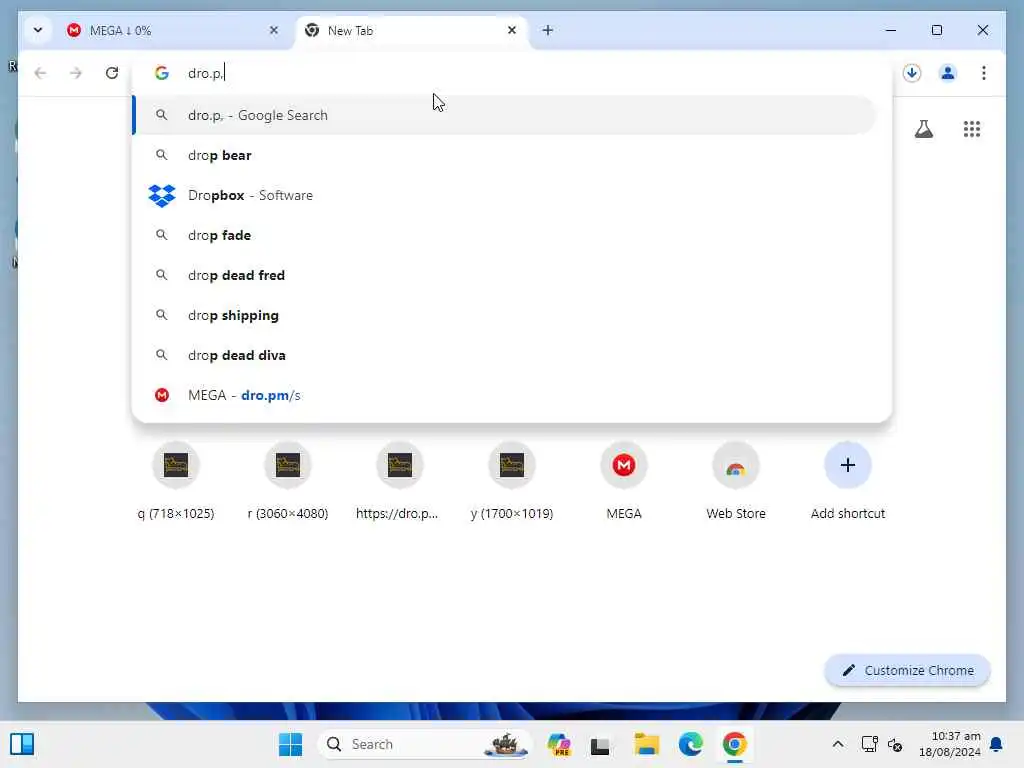Open the https://dro.p... shortcut
Image resolution: width=1024 pixels, height=768 pixels.
[x=400, y=481]
